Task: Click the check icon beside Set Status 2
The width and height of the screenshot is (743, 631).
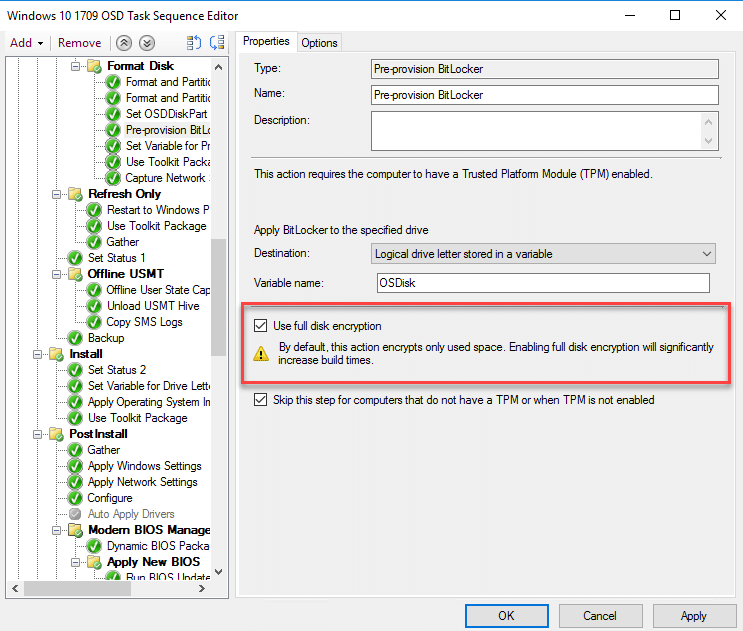Action: (75, 370)
